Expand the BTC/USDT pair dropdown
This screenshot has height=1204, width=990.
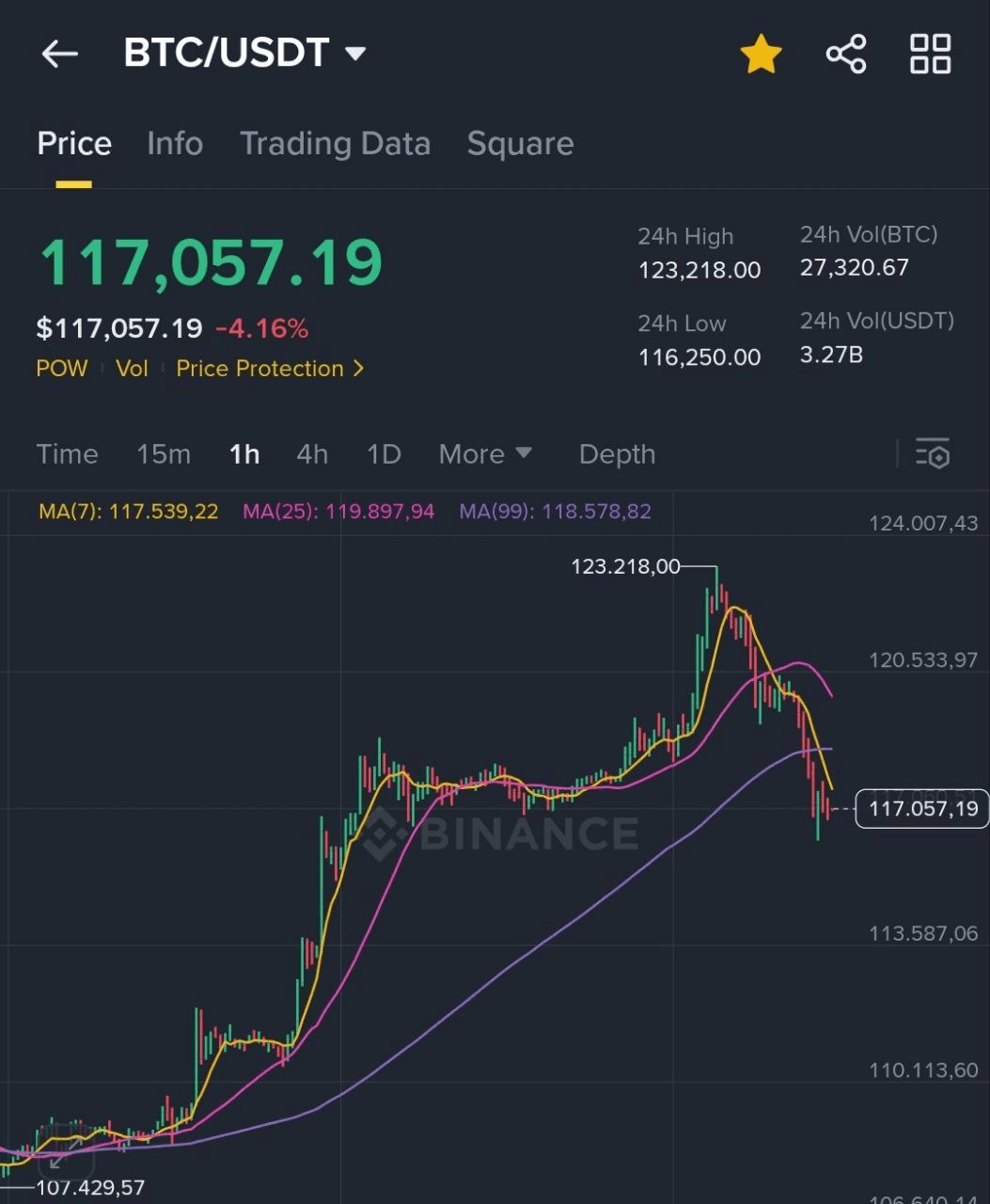[355, 54]
